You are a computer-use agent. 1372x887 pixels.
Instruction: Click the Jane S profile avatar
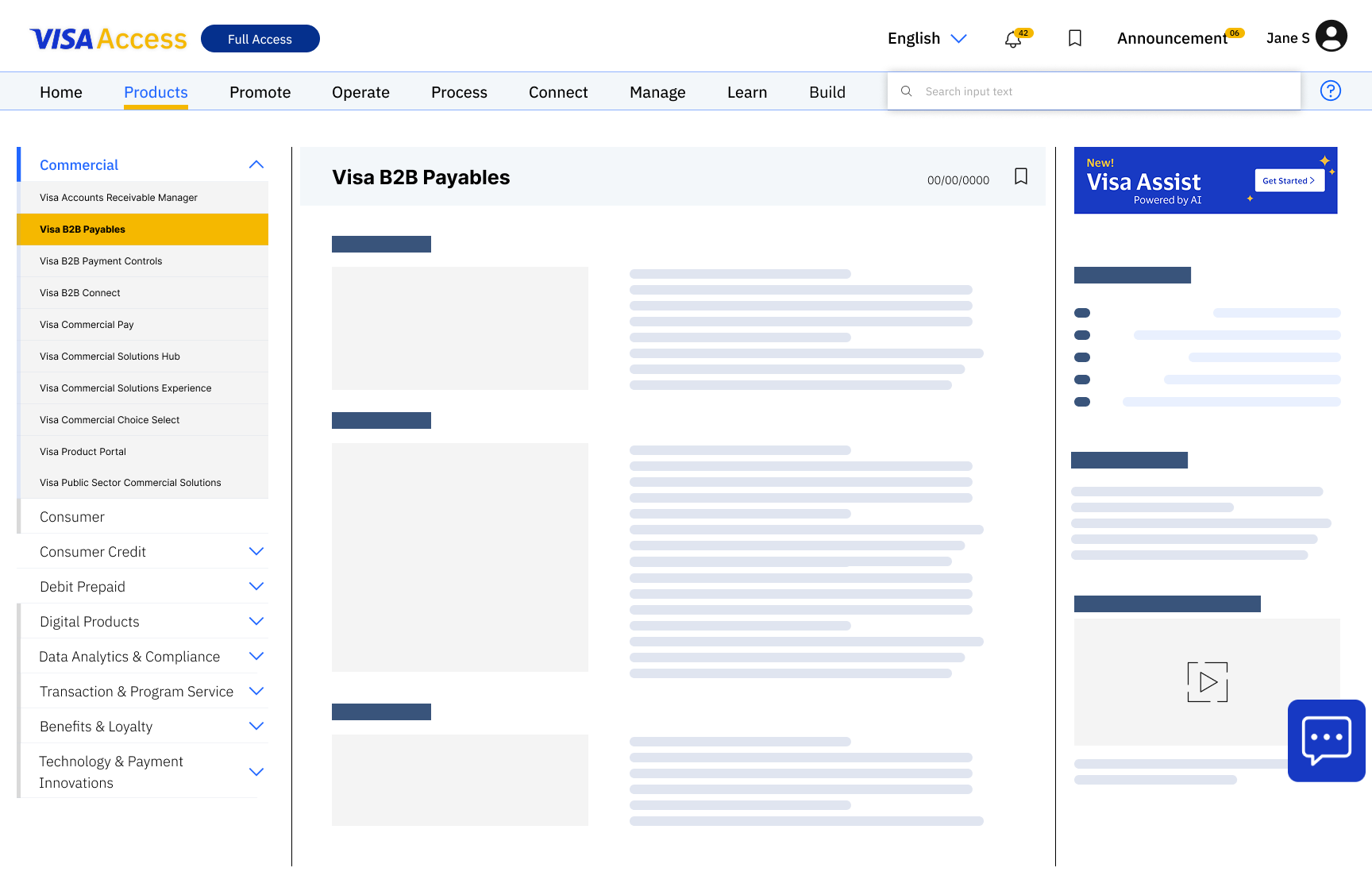[1332, 36]
